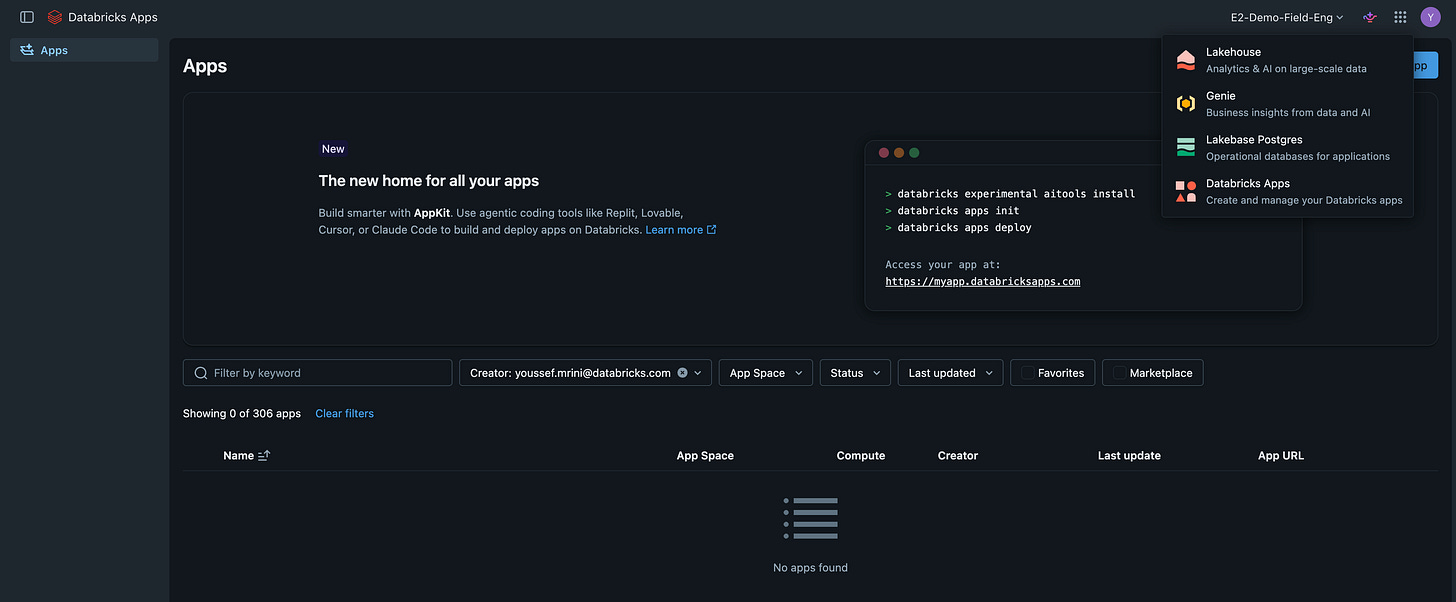Click the Genie product icon
Image resolution: width=1456 pixels, height=602 pixels.
[1186, 104]
